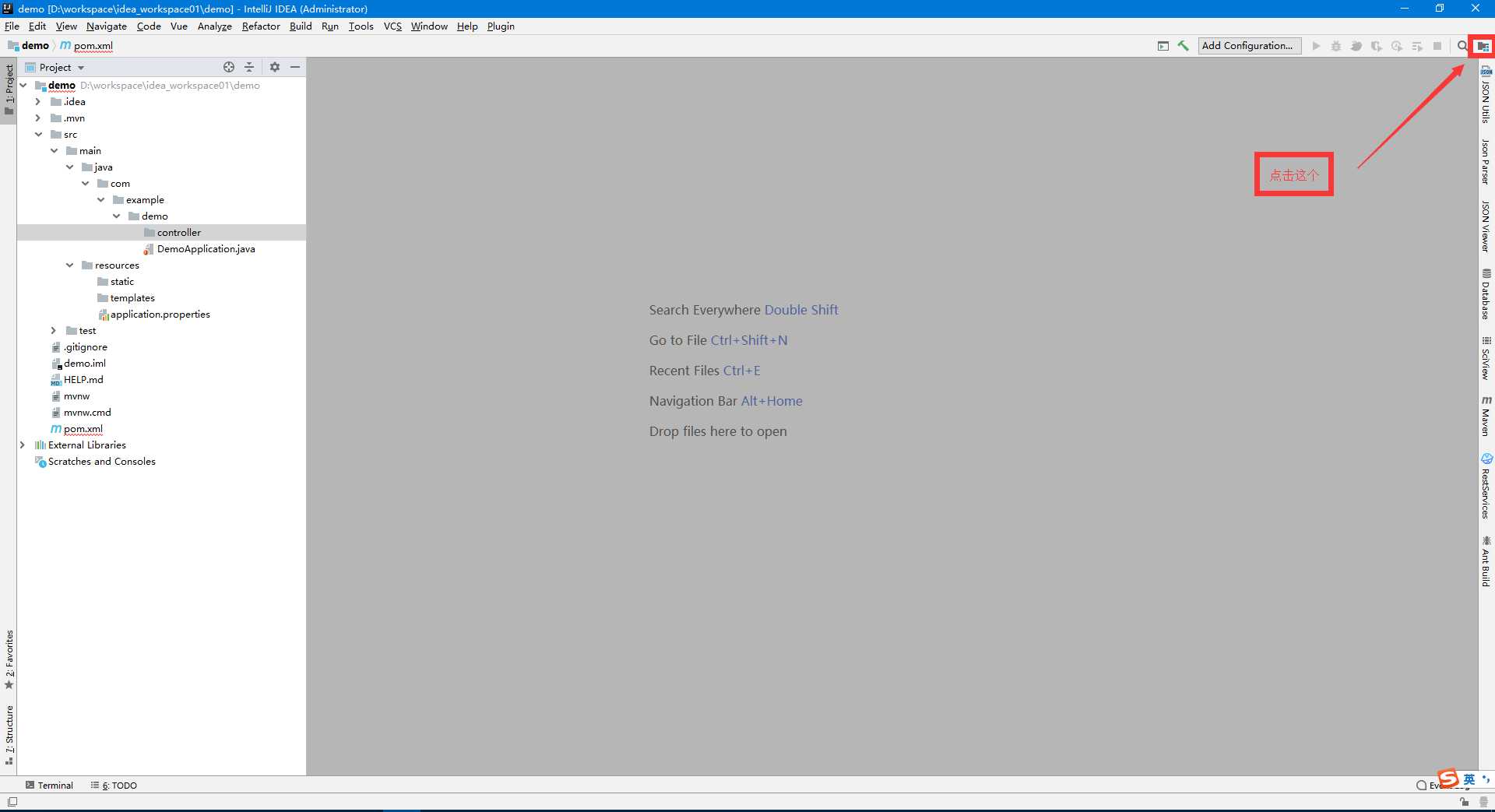Collapse the resources folder
Viewport: 1495px width, 812px height.
pos(69,265)
